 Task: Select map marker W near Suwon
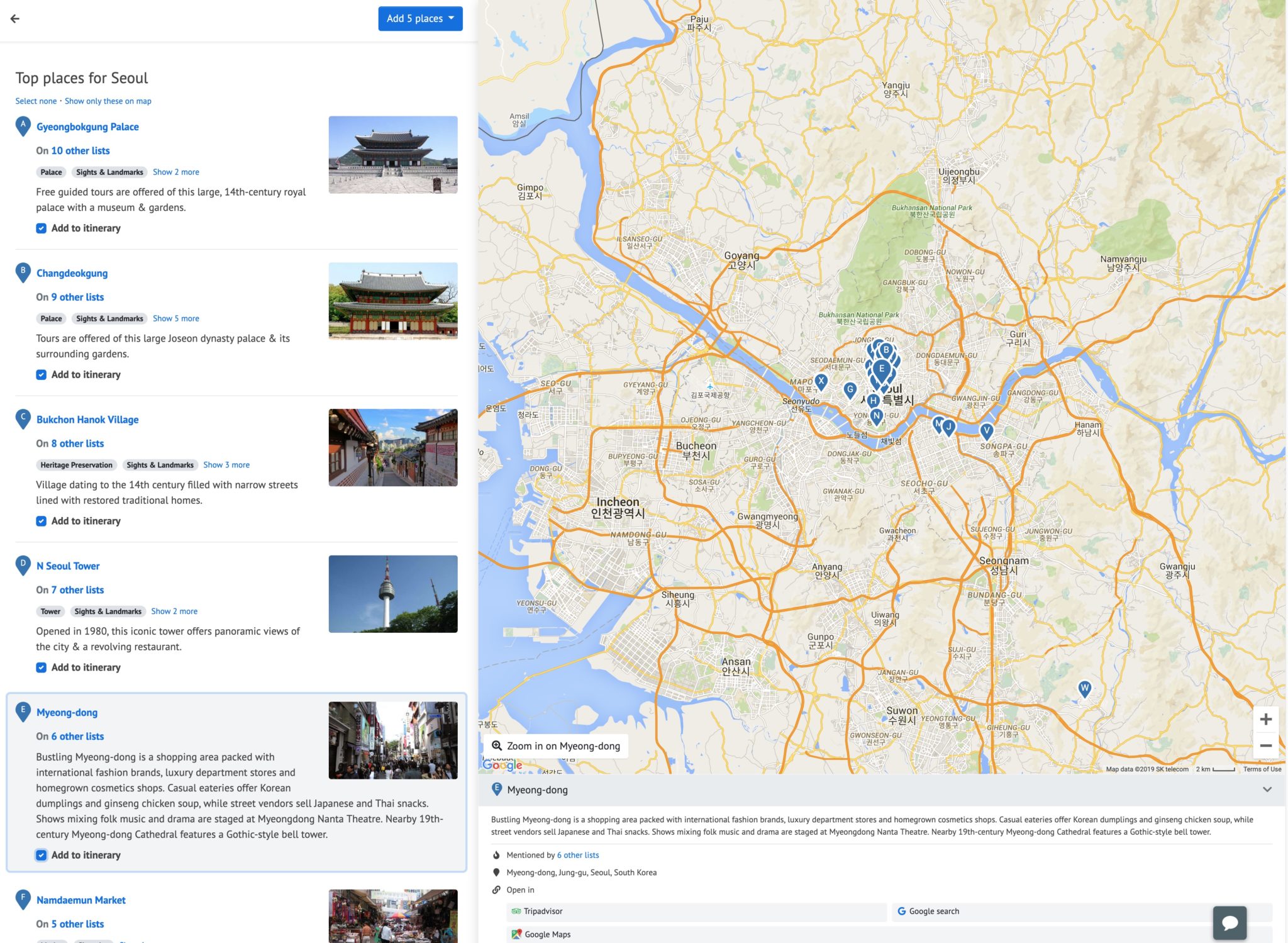[1084, 688]
